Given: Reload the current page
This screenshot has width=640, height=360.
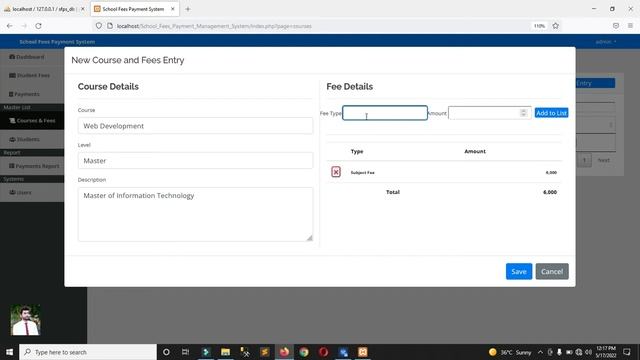Looking at the screenshot, I should (x=38, y=26).
